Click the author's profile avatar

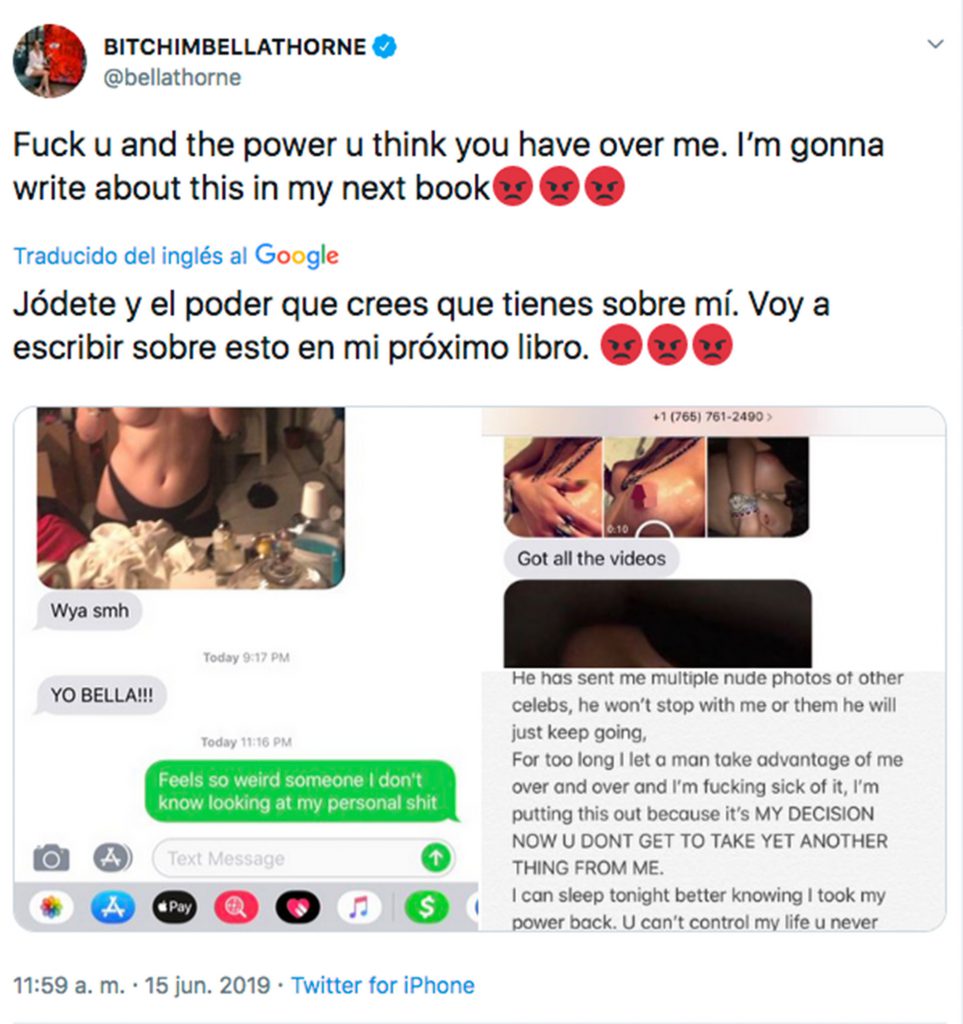click(x=50, y=61)
